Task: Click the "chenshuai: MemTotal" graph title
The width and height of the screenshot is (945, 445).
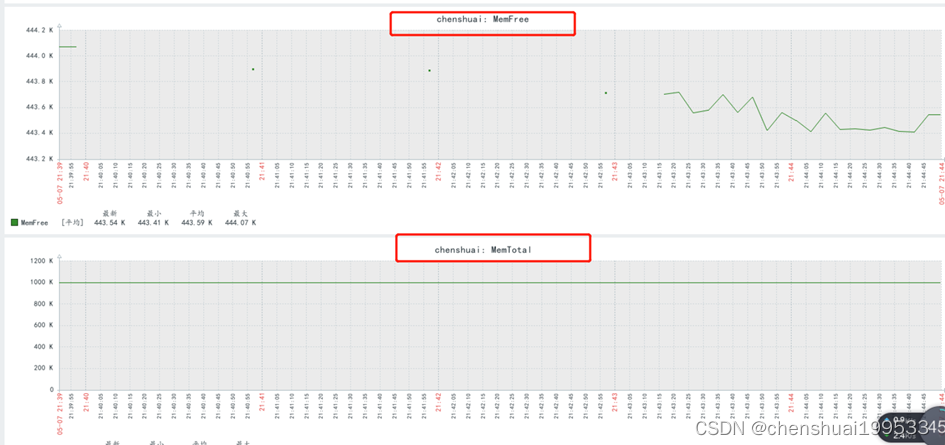Action: pos(483,249)
